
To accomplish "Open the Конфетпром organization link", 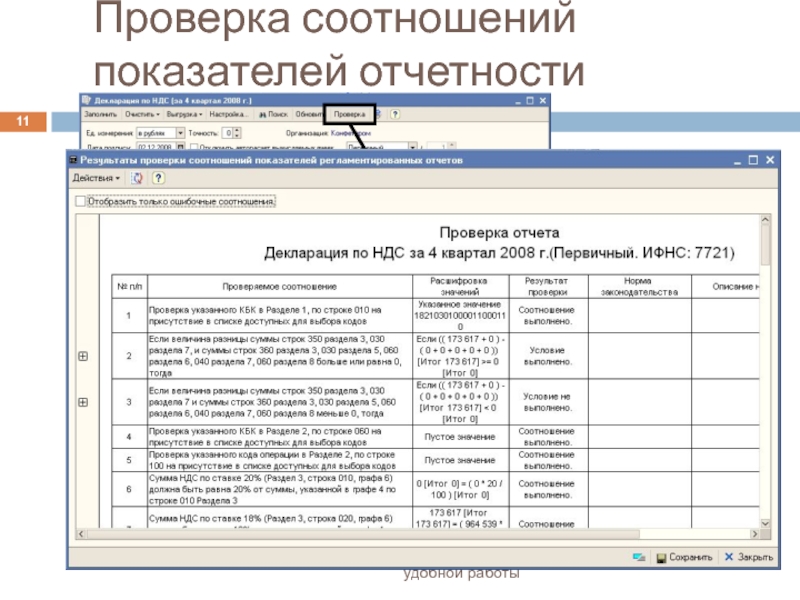I will [351, 133].
